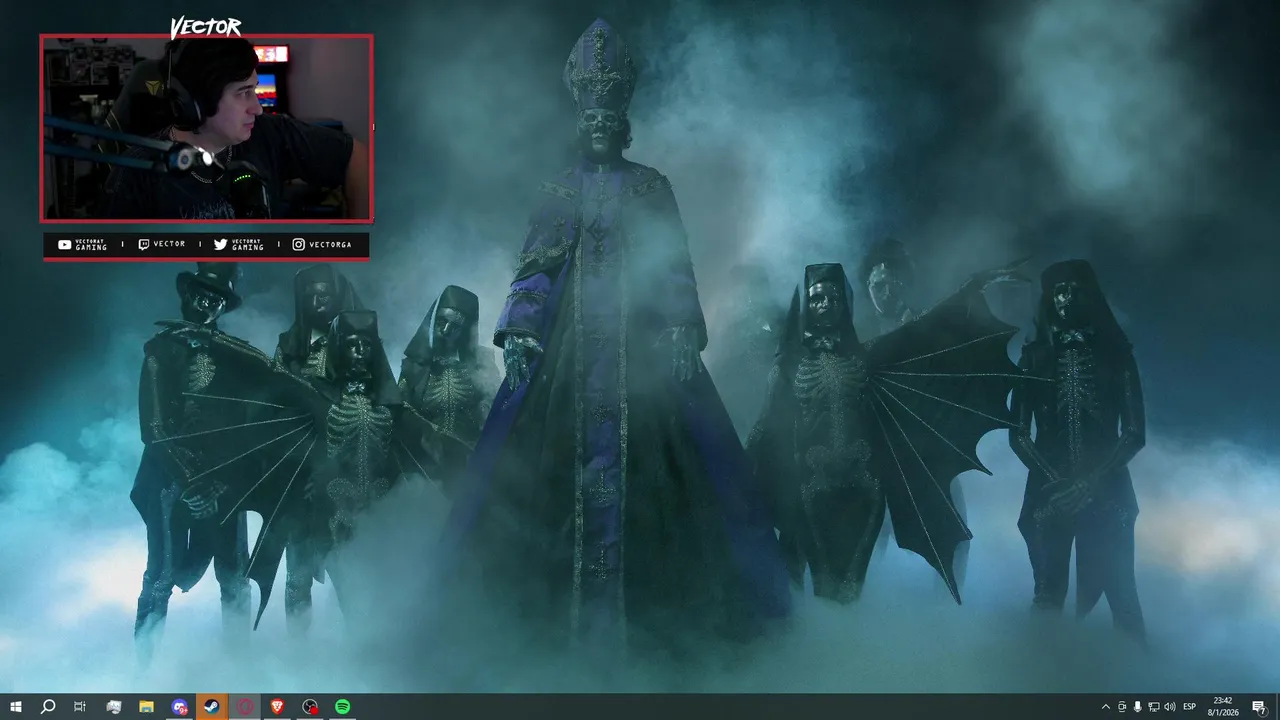Open Spotify from the taskbar
Image resolution: width=1280 pixels, height=720 pixels.
coord(342,706)
